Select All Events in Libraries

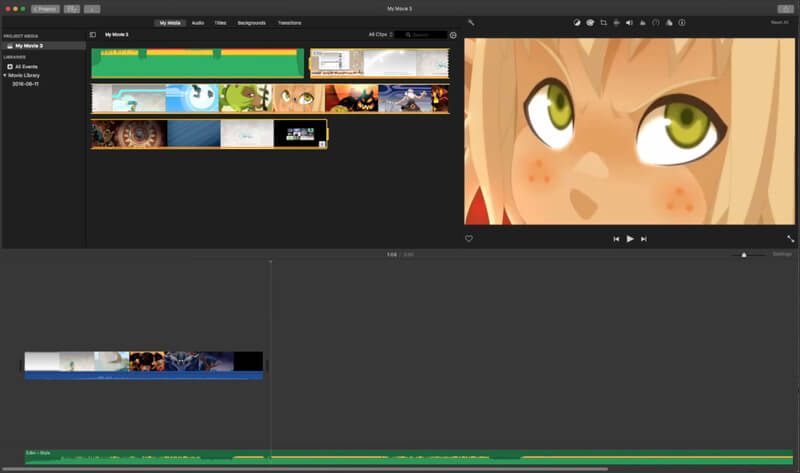[26, 66]
